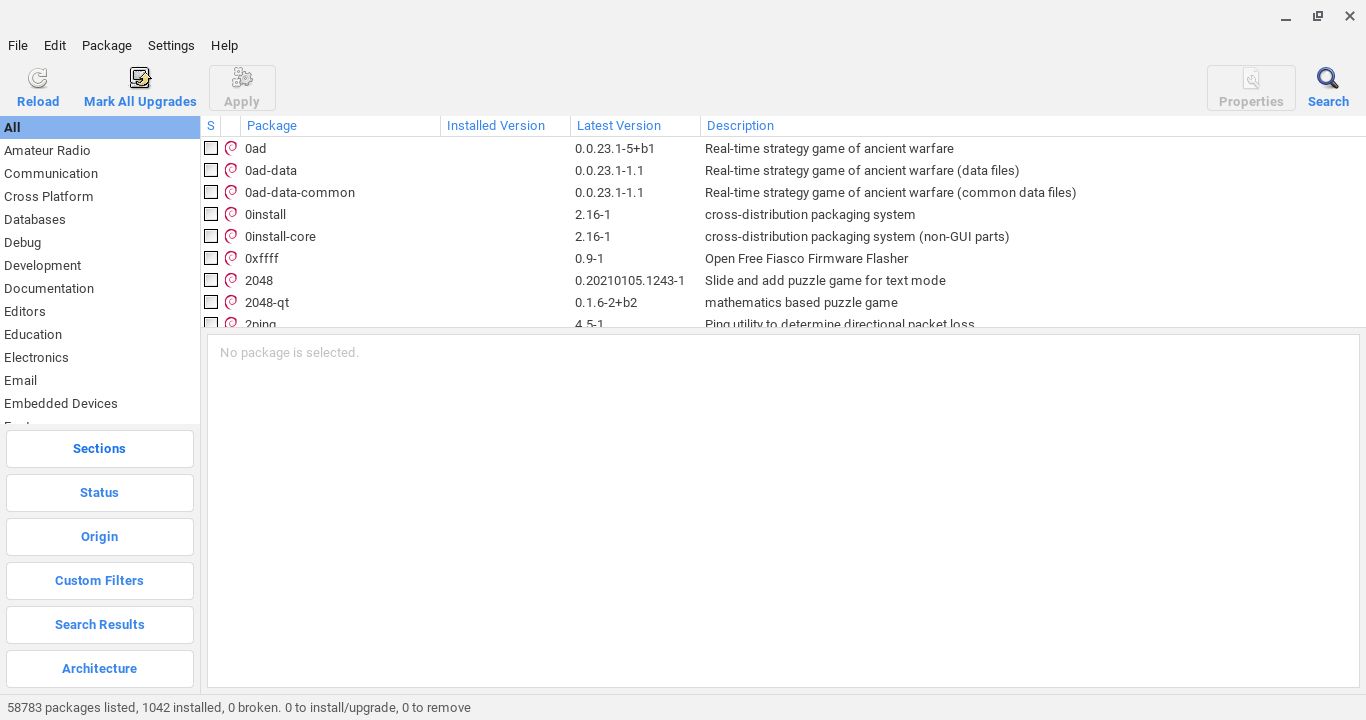Open the Package menu

coord(107,46)
